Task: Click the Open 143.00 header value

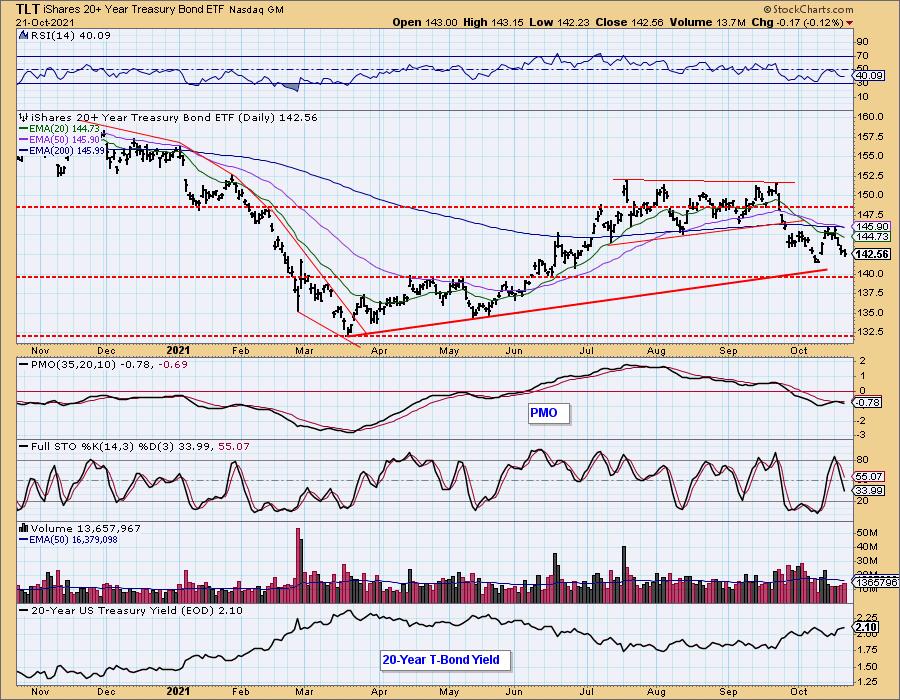Action: (x=425, y=23)
